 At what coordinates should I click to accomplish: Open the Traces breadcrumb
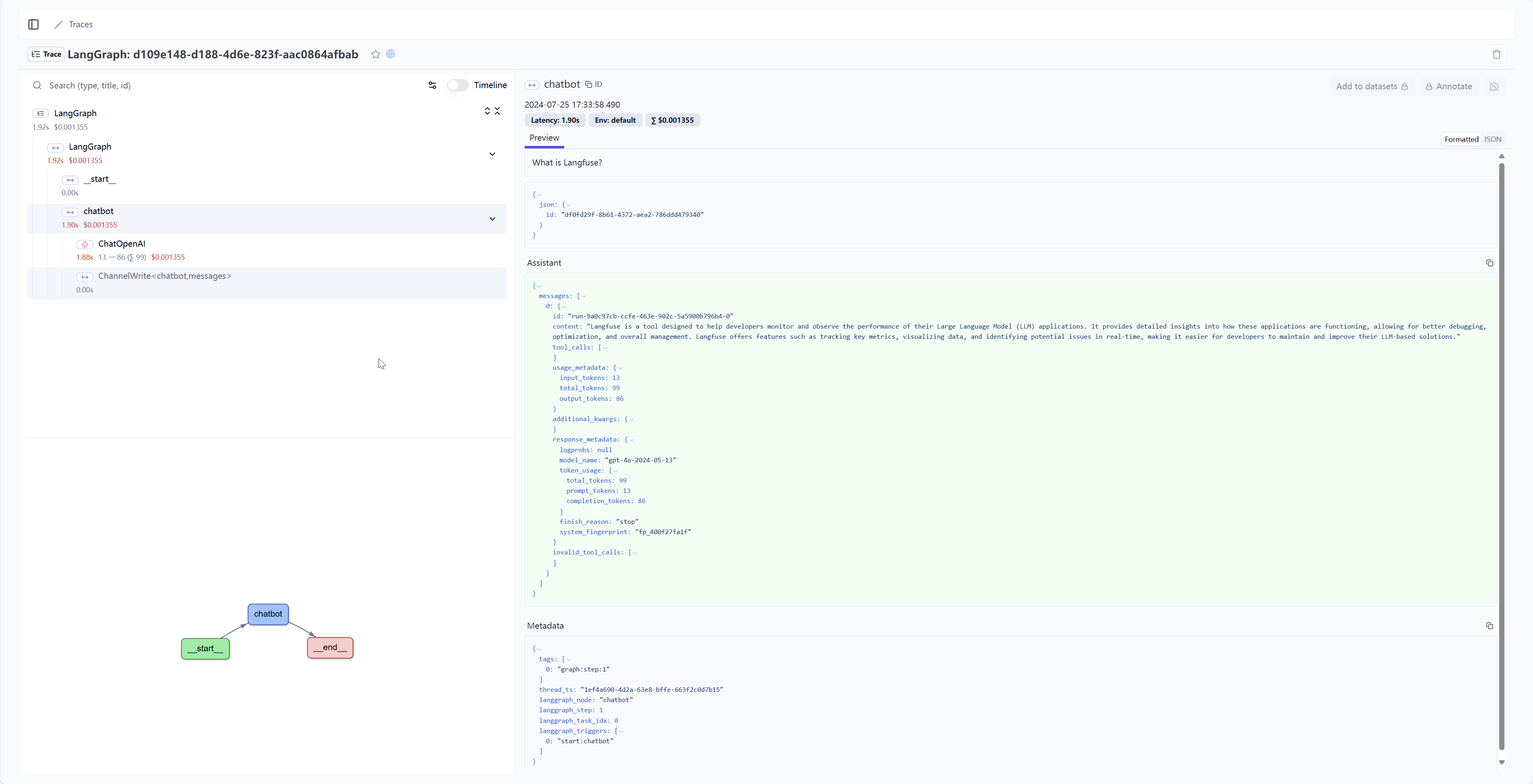(80, 24)
